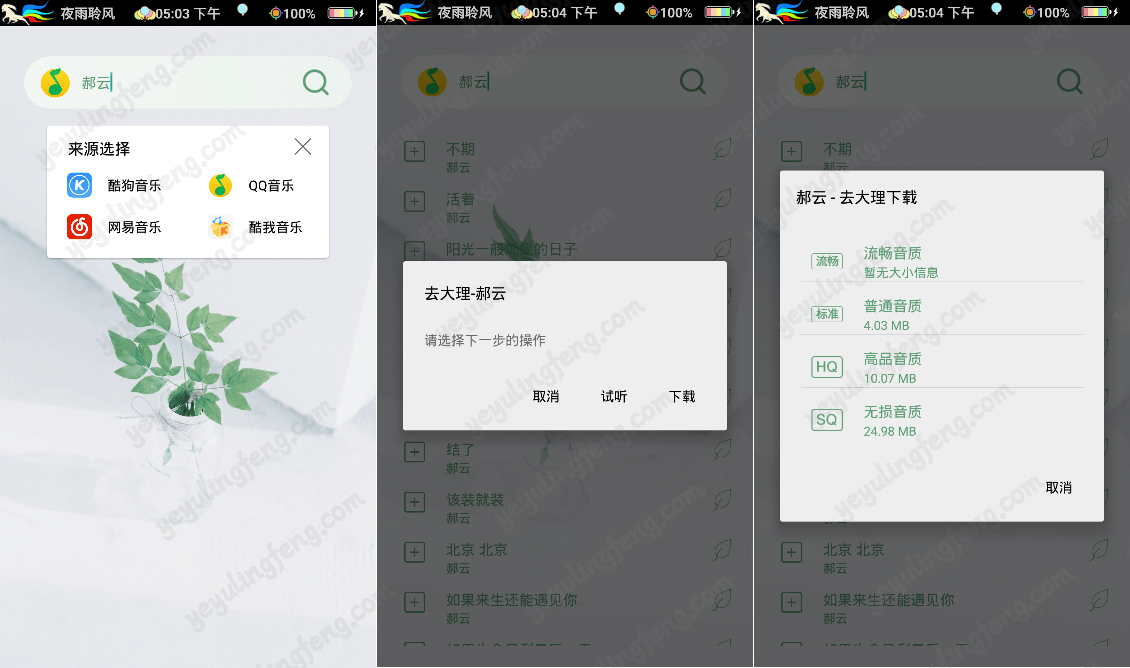This screenshot has height=668, width=1130.
Task: Tap 北京 北京 plus icon behind 去大理-郝云 dialog
Action: tap(414, 552)
